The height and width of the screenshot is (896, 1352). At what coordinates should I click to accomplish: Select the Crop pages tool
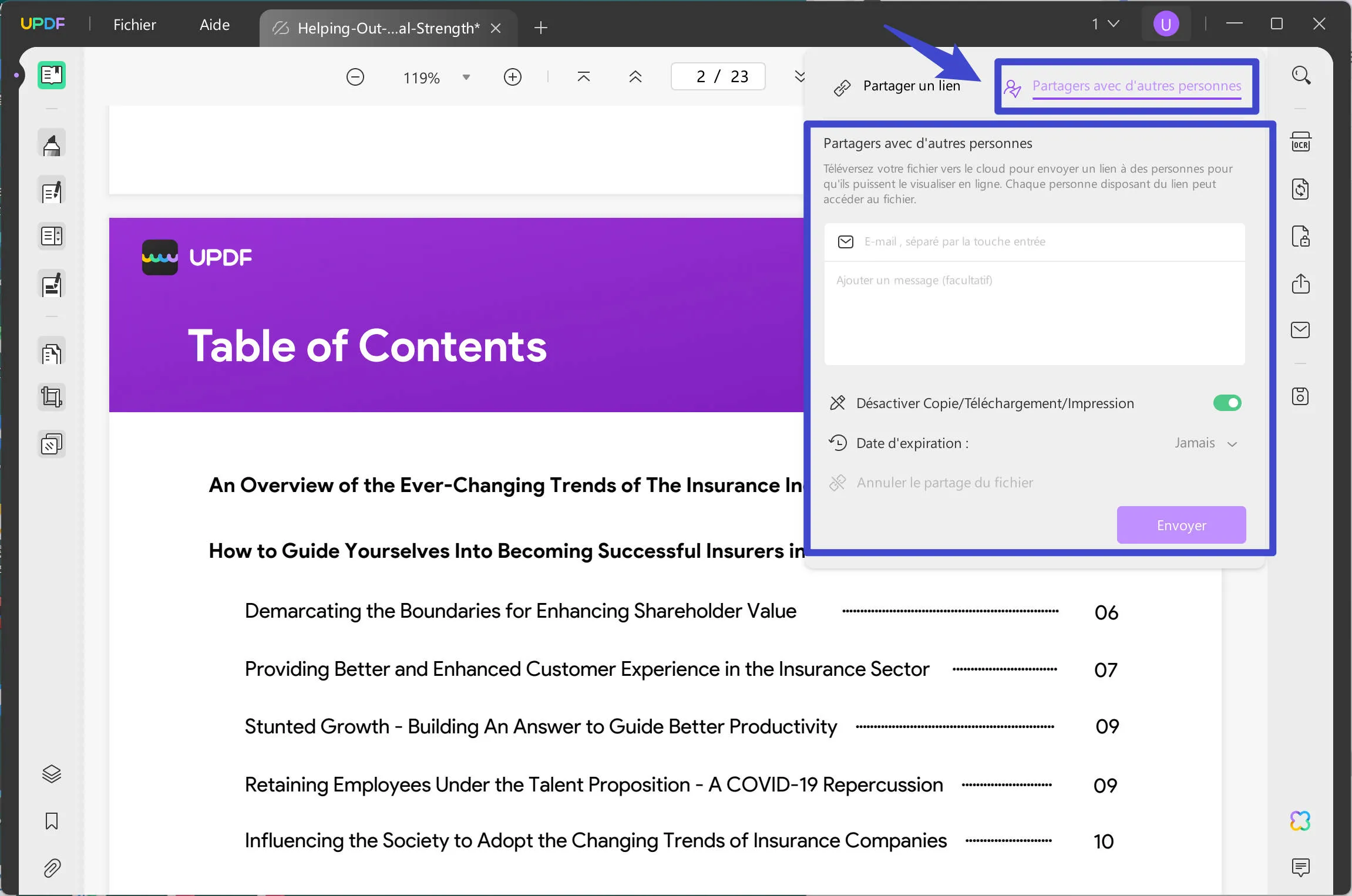pyautogui.click(x=52, y=396)
